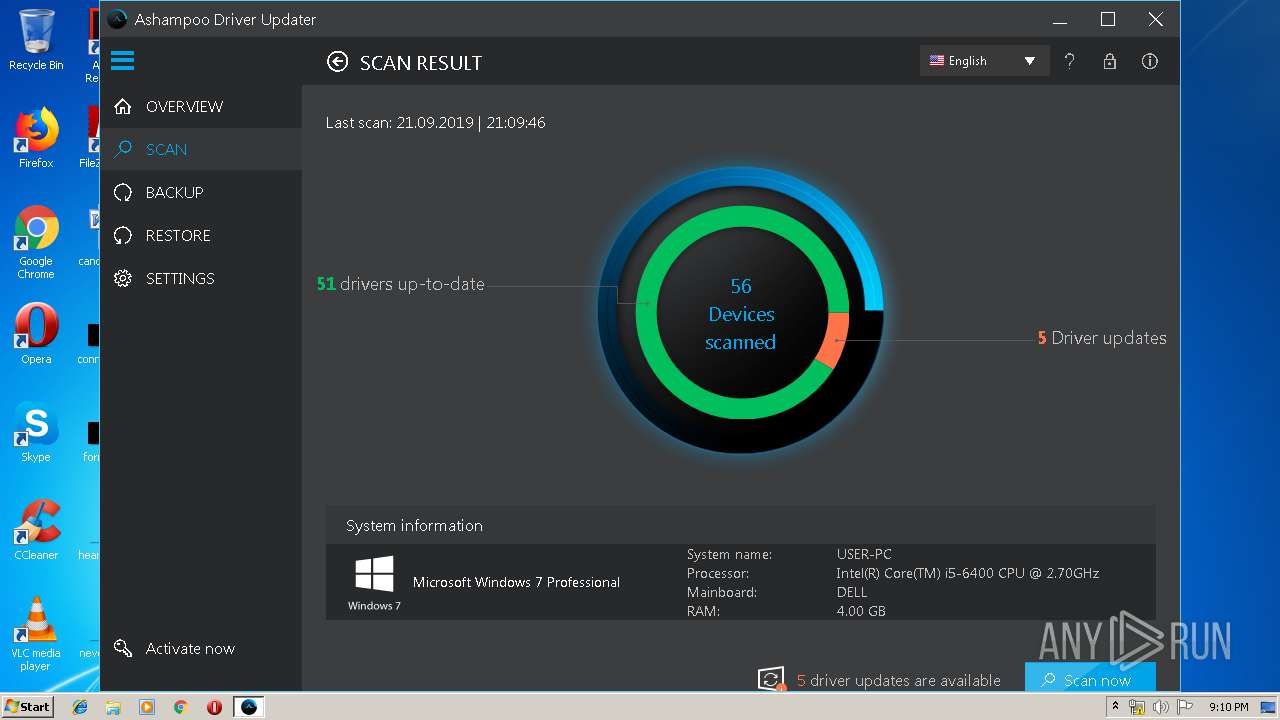Open the Google Chrome desktop shortcut

[36, 242]
